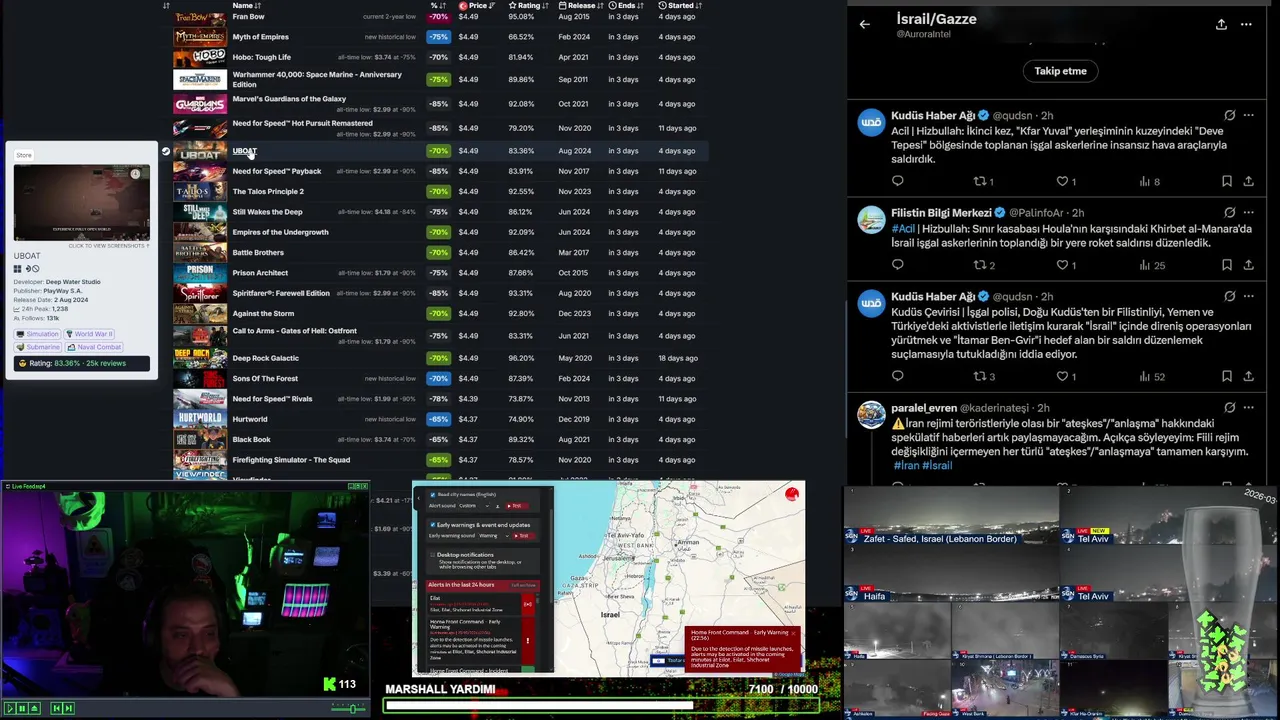Open Grok icon on Filistin Bilgi Merkezi tweet
Image resolution: width=1280 pixels, height=720 pixels.
(1229, 213)
